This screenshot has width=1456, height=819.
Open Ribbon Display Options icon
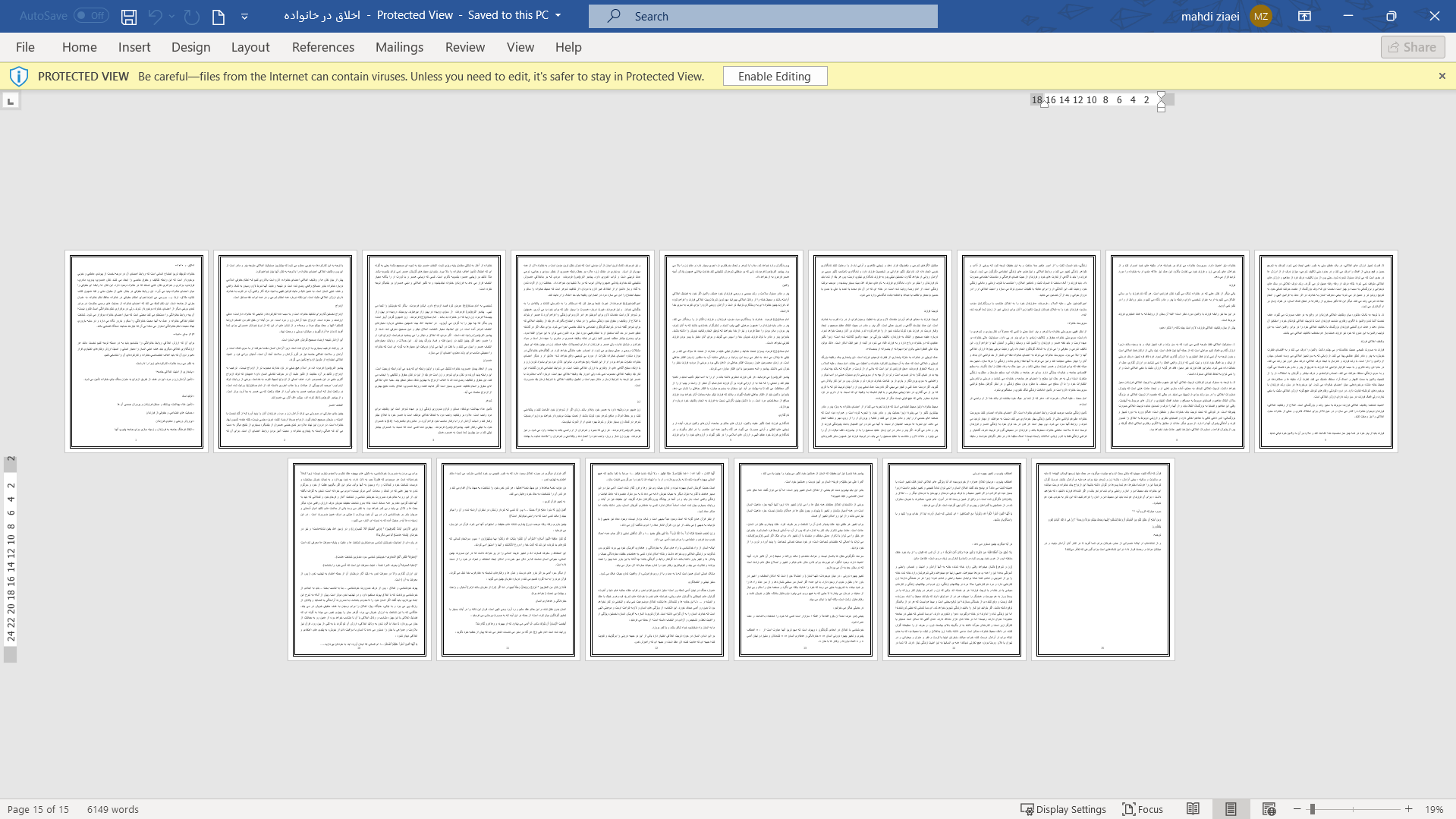click(1305, 16)
